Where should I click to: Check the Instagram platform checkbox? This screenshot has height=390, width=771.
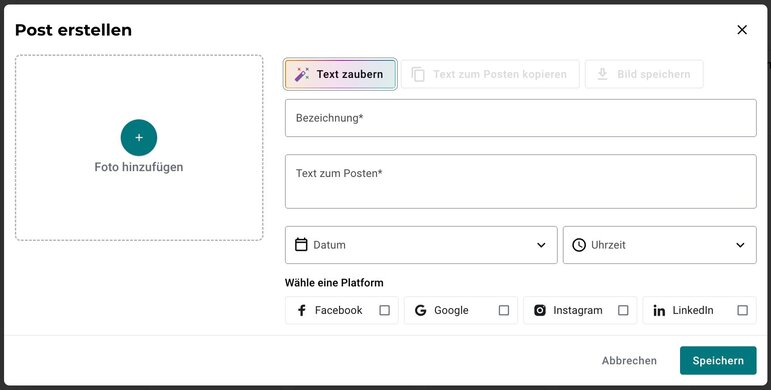(x=623, y=310)
